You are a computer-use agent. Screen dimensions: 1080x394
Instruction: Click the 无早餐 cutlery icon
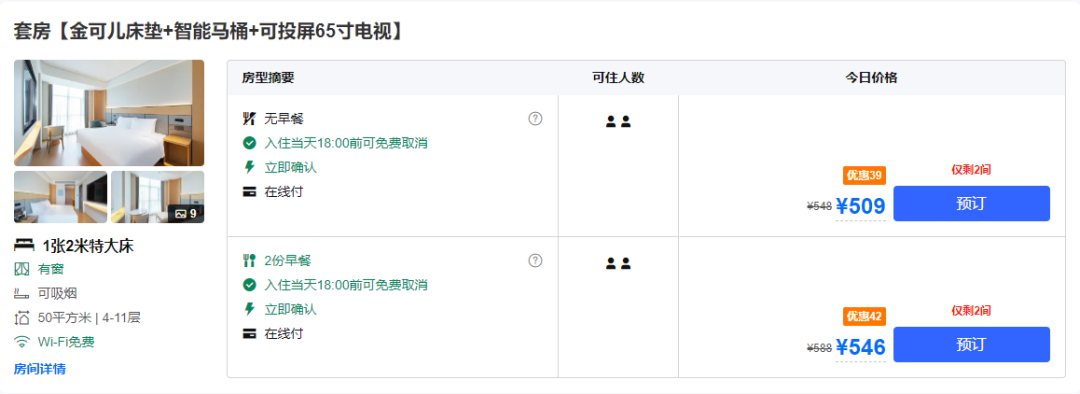pos(249,118)
